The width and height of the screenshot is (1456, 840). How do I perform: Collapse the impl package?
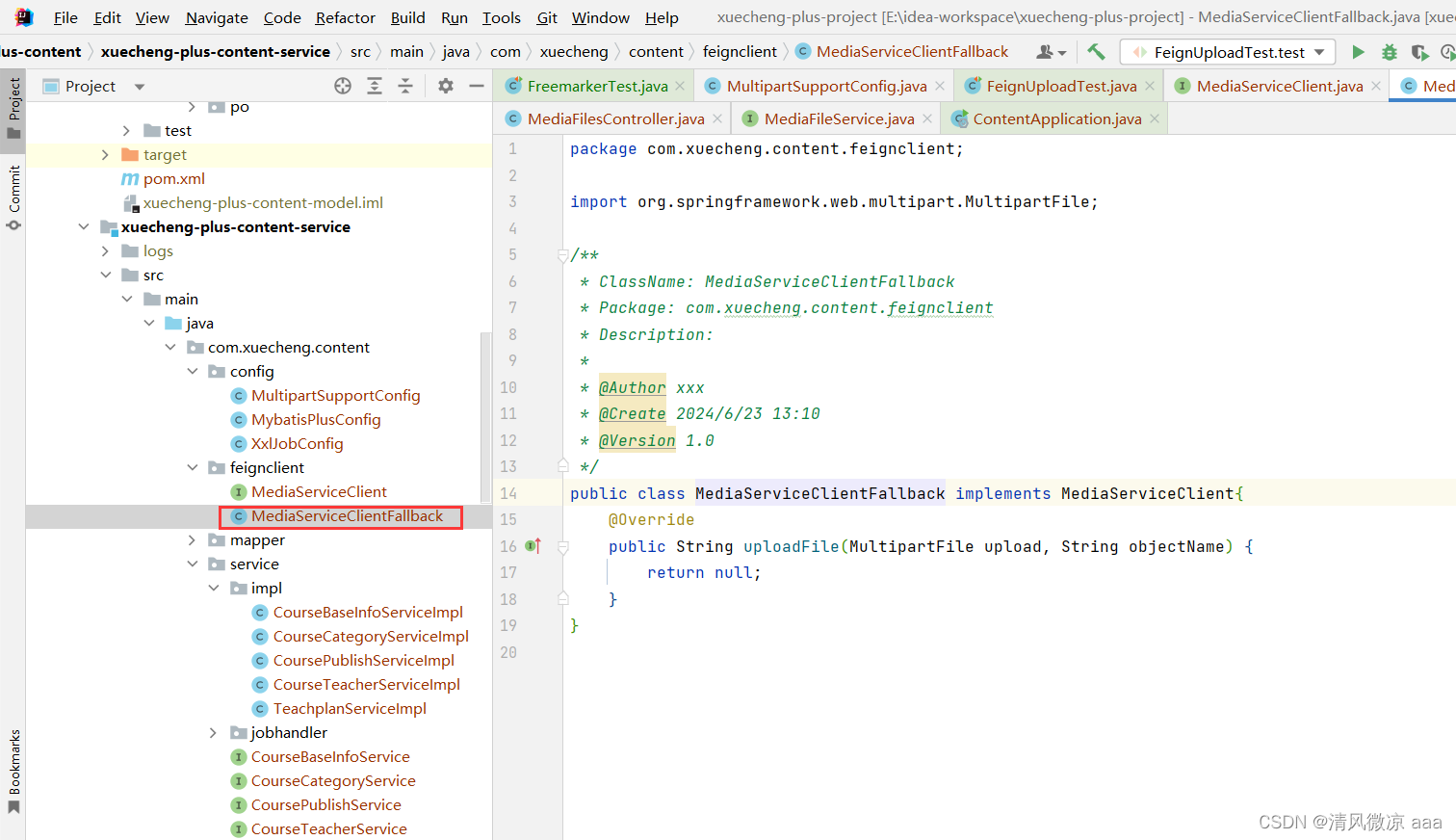coord(213,588)
